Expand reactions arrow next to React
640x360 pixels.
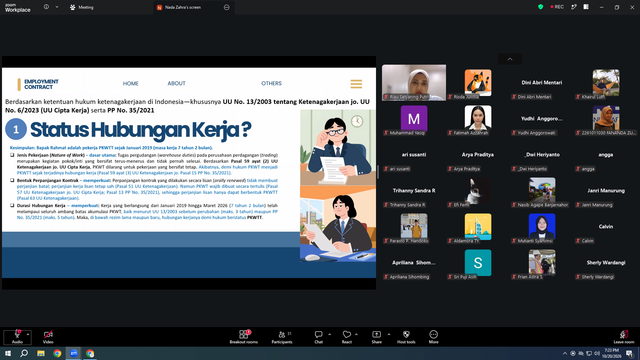coord(356,334)
